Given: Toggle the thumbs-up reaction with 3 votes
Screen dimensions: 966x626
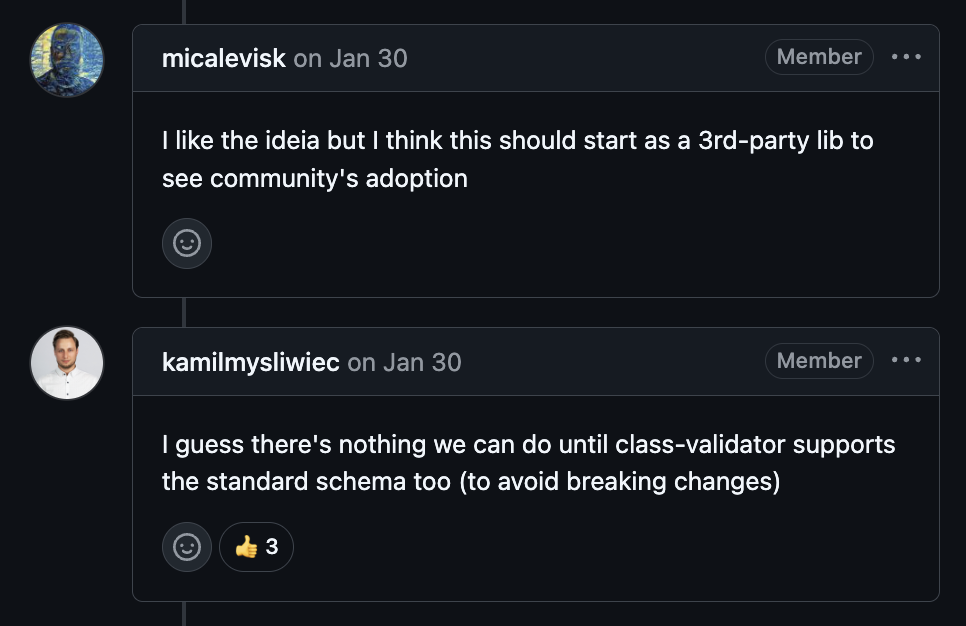Looking at the screenshot, I should click(256, 547).
